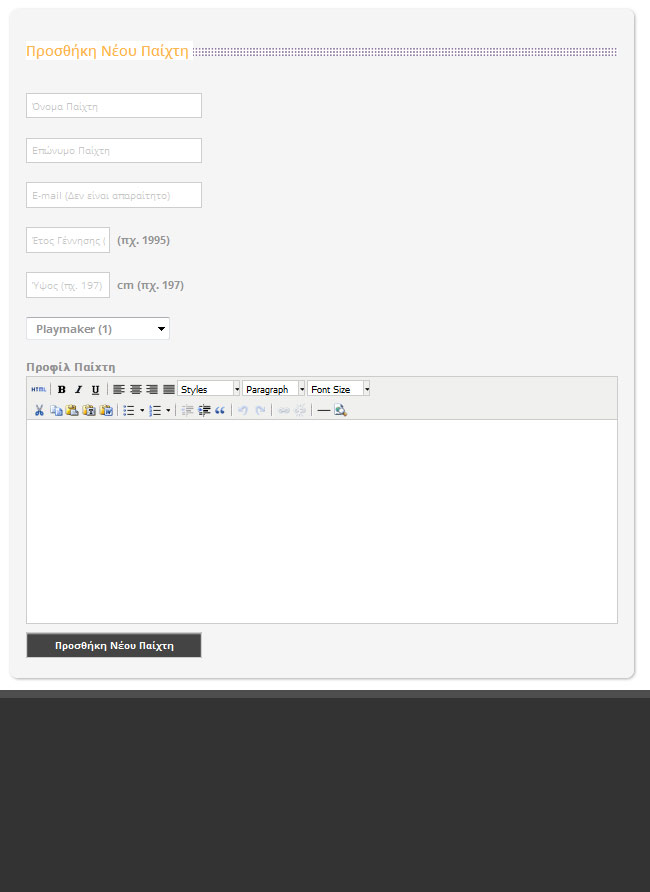
Task: Open the Styles dropdown
Action: click(209, 389)
